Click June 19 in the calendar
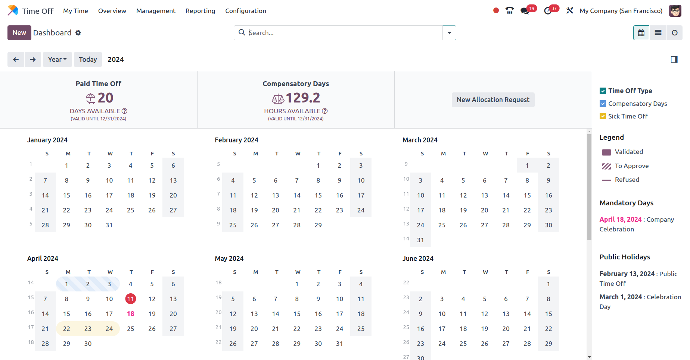 pos(484,328)
